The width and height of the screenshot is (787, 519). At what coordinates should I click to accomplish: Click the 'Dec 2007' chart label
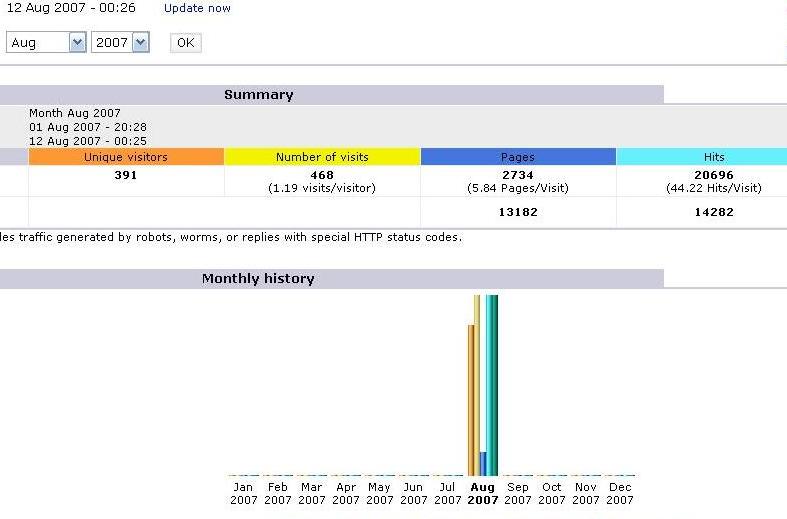pyautogui.click(x=620, y=494)
